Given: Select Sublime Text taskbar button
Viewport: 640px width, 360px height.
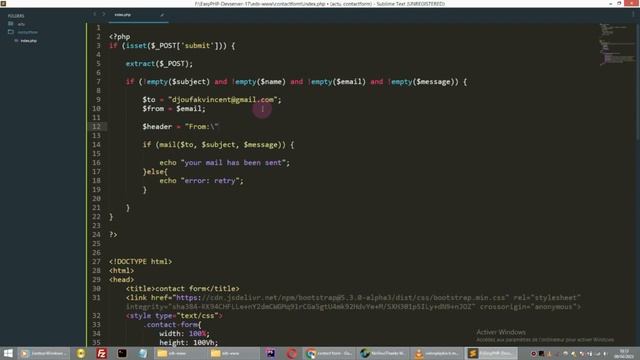Looking at the screenshot, I should (x=490, y=353).
